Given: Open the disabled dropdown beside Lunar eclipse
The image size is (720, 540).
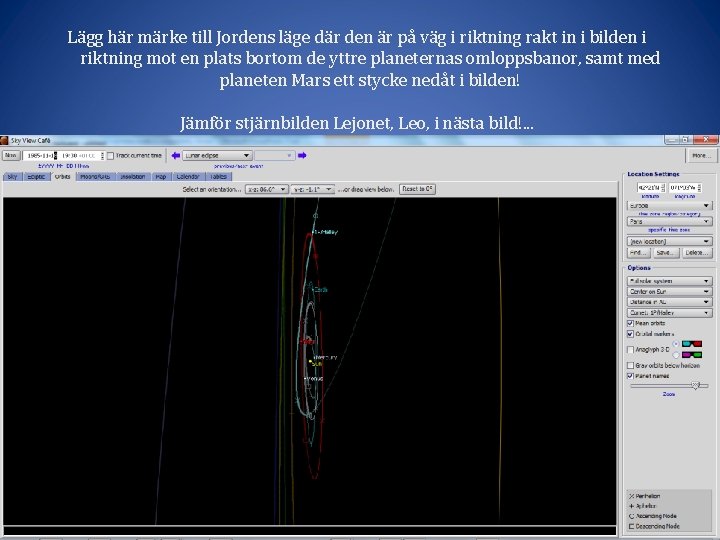Looking at the screenshot, I should 274,156.
